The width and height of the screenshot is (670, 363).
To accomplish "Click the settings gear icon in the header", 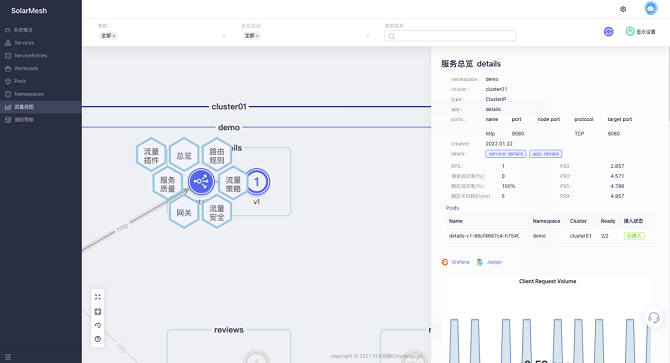I will tap(623, 9).
